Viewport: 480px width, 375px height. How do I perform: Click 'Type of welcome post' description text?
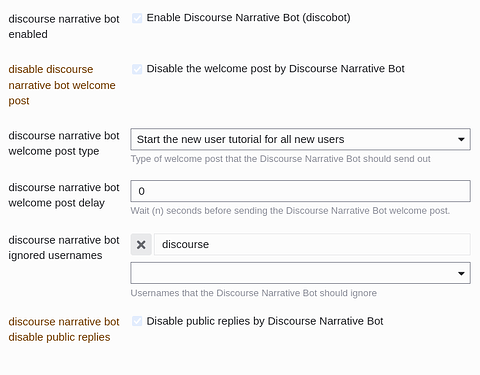(x=280, y=159)
